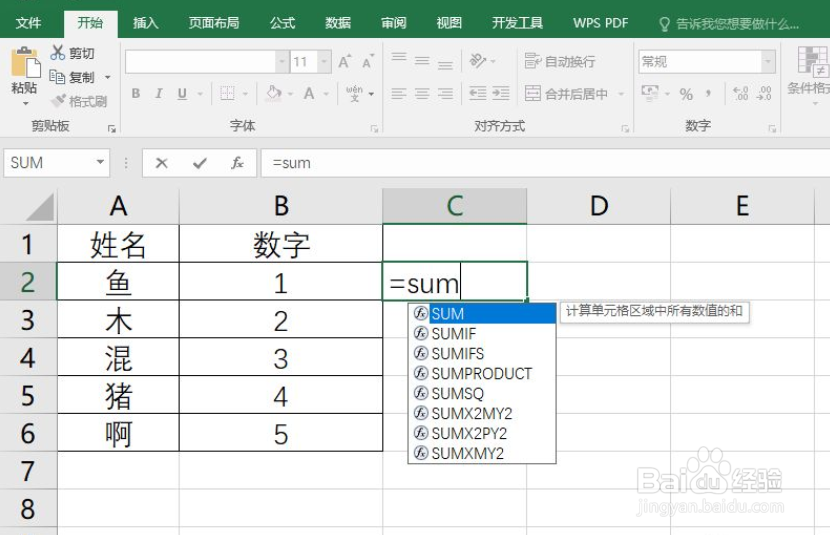Expand the Name Box dropdown arrow
Image resolution: width=830 pixels, height=535 pixels.
pos(100,163)
